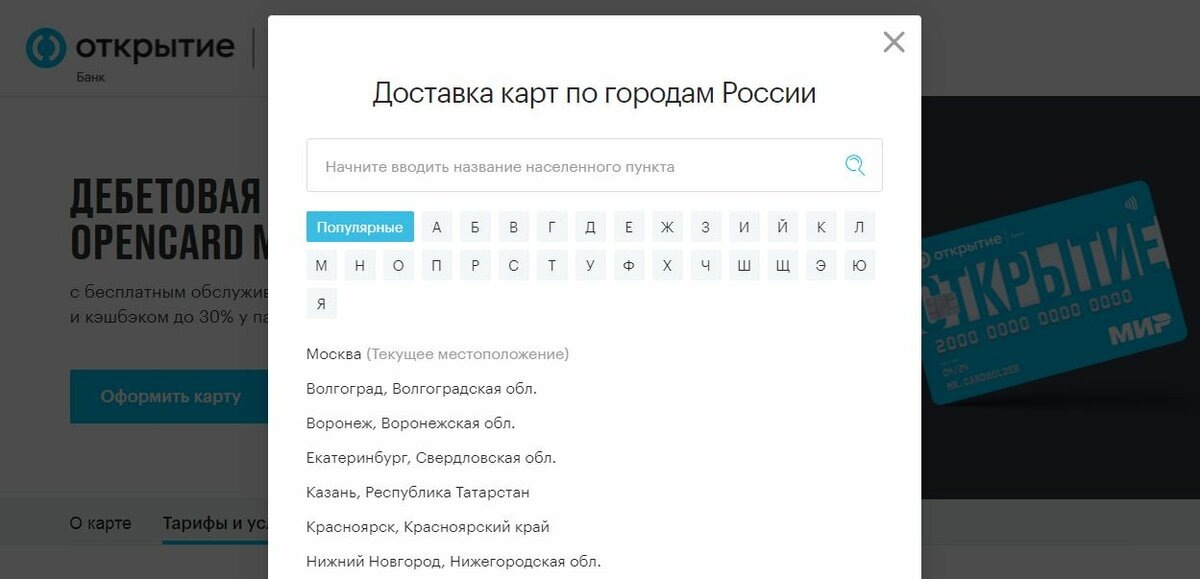Filter cities by letter Щ
Viewport: 1200px width, 579px height.
(x=782, y=265)
